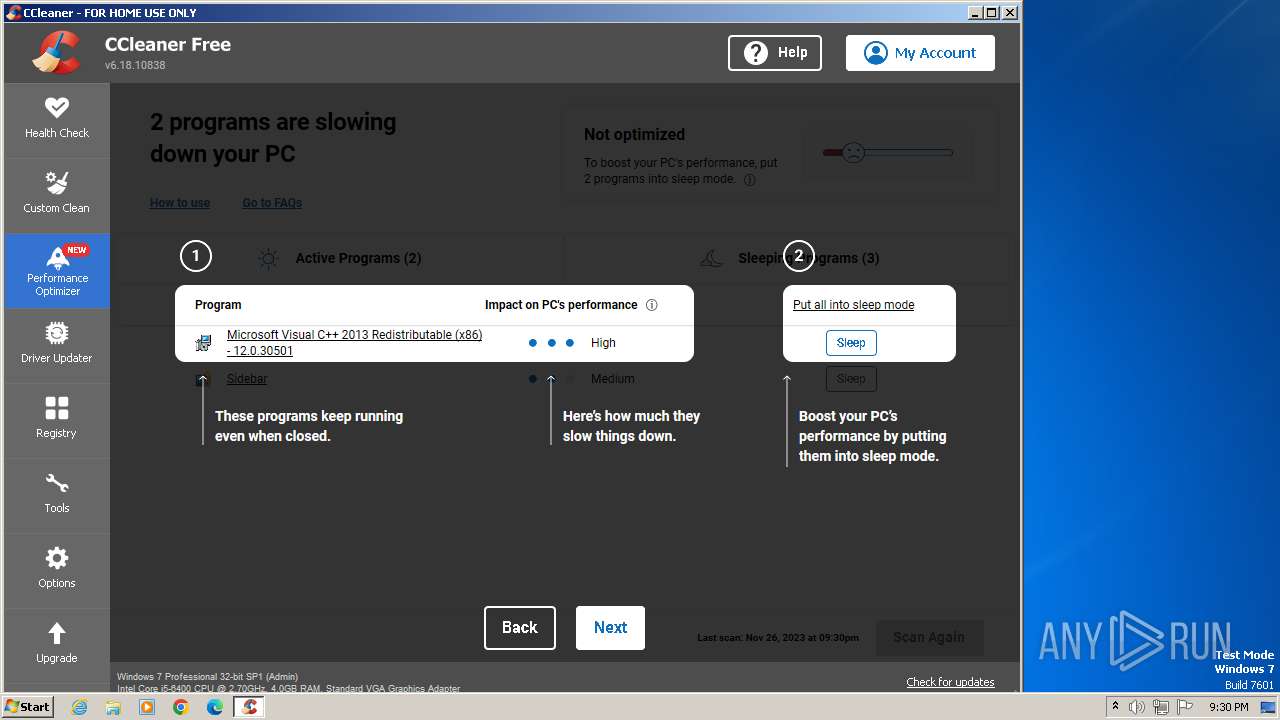Click the Upgrade sidebar item
The height and width of the screenshot is (720, 1280).
[x=57, y=645]
